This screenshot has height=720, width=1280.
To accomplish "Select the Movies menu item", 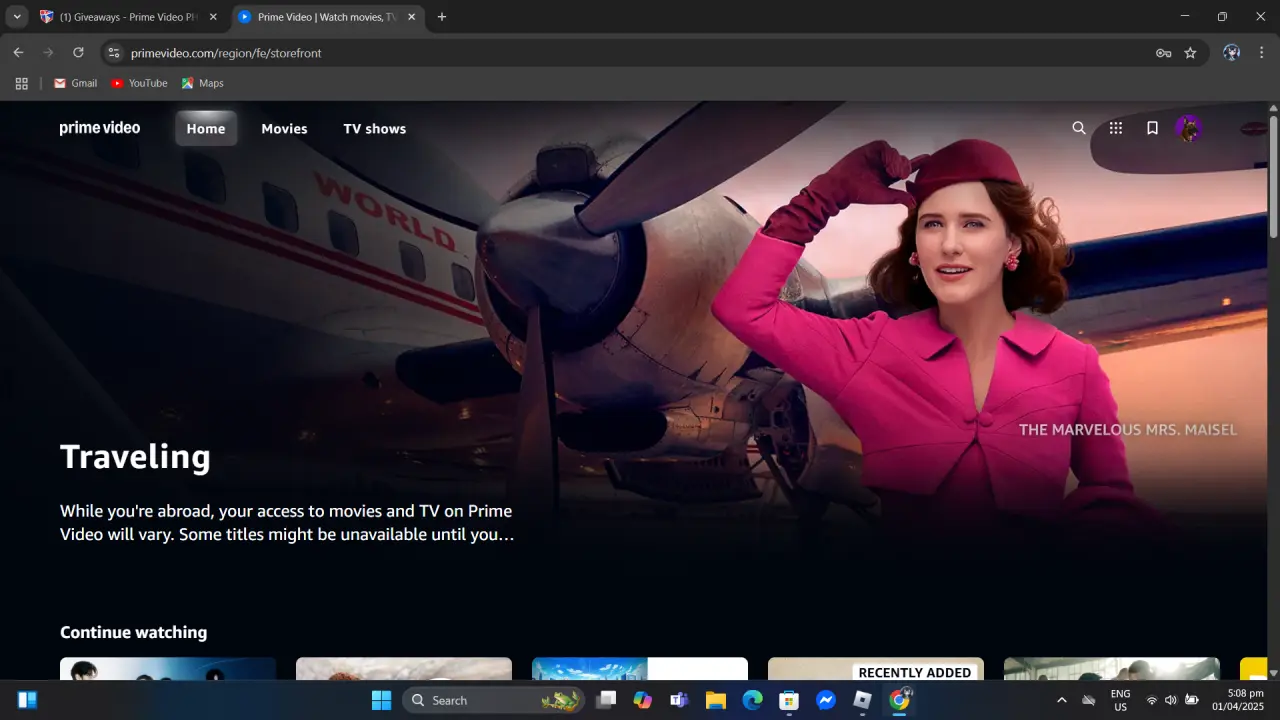I will coord(284,128).
